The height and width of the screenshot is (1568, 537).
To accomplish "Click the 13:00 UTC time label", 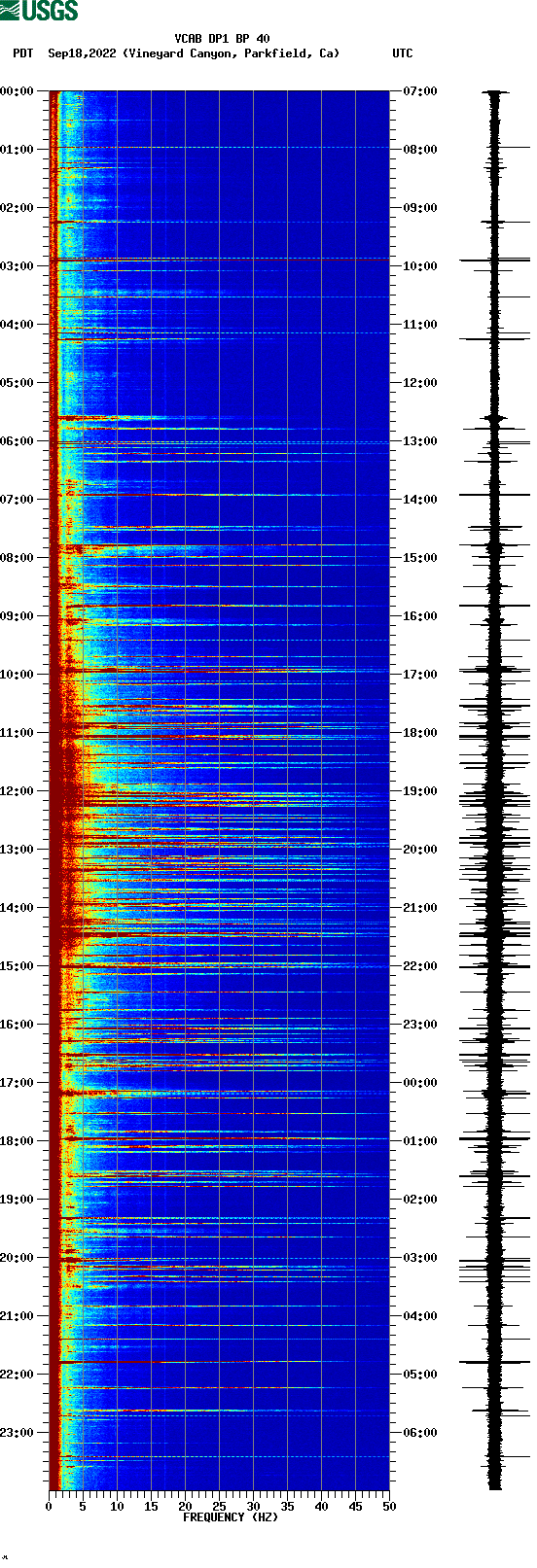I will [420, 441].
